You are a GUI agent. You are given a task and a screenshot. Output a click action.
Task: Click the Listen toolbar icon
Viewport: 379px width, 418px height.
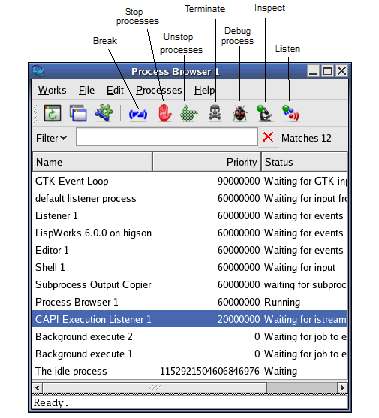[x=290, y=113]
